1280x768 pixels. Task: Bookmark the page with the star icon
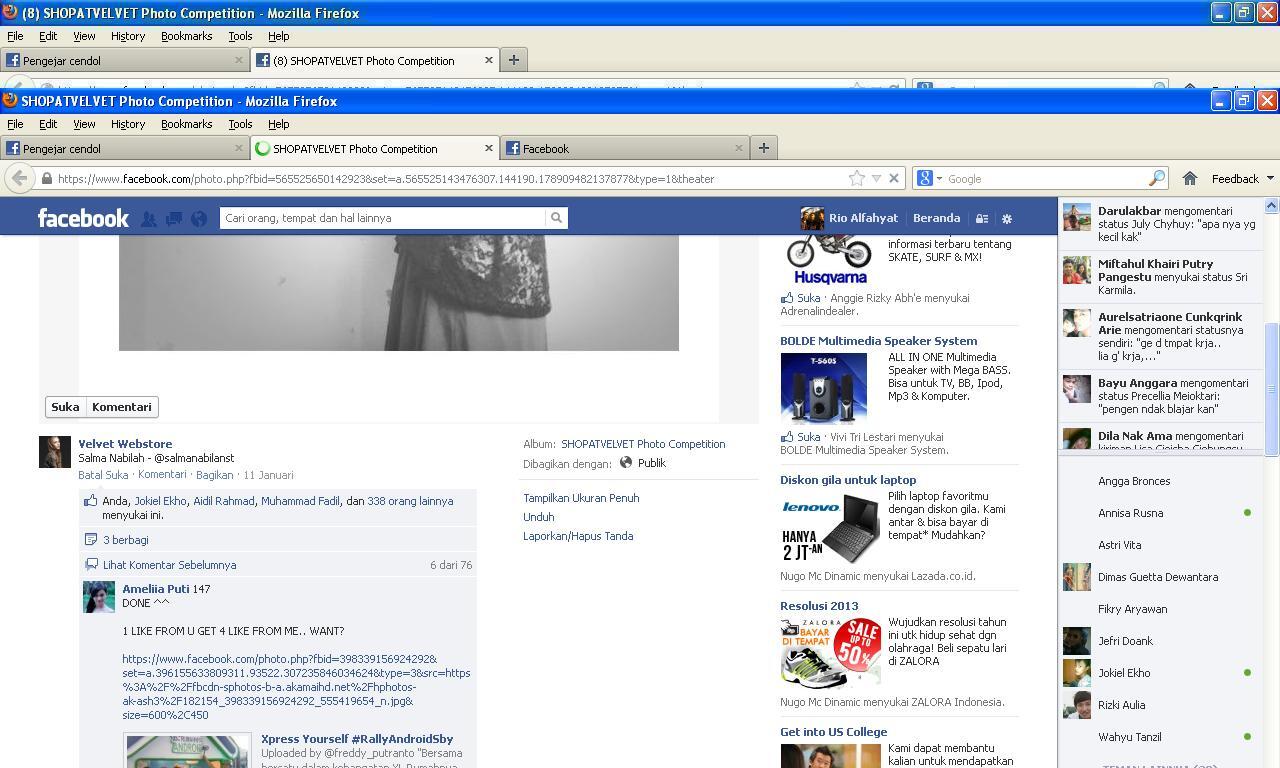(x=857, y=179)
